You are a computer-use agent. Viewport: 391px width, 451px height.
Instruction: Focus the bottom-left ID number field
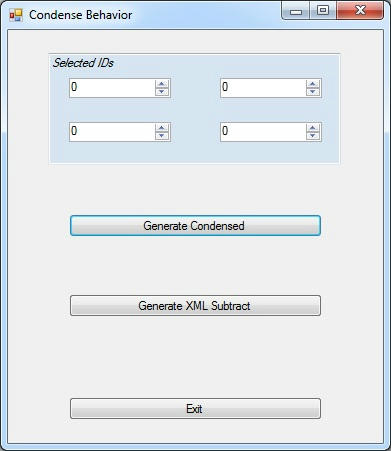(112, 132)
